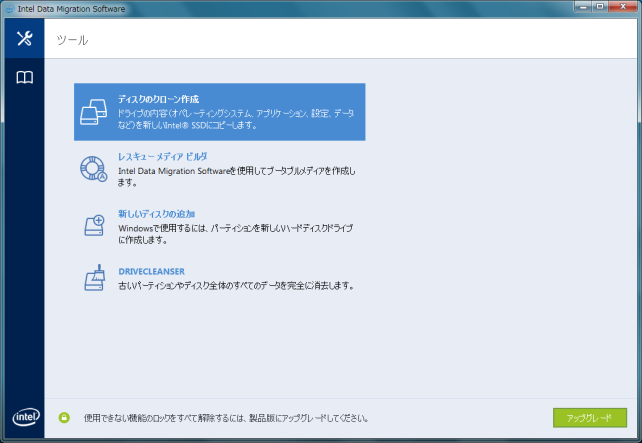The height and width of the screenshot is (443, 642).
Task: Click the disk clone icon
Action: point(94,112)
